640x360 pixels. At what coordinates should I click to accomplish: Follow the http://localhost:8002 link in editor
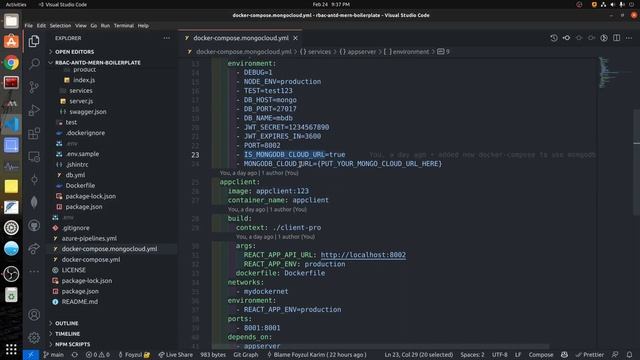(x=363, y=255)
